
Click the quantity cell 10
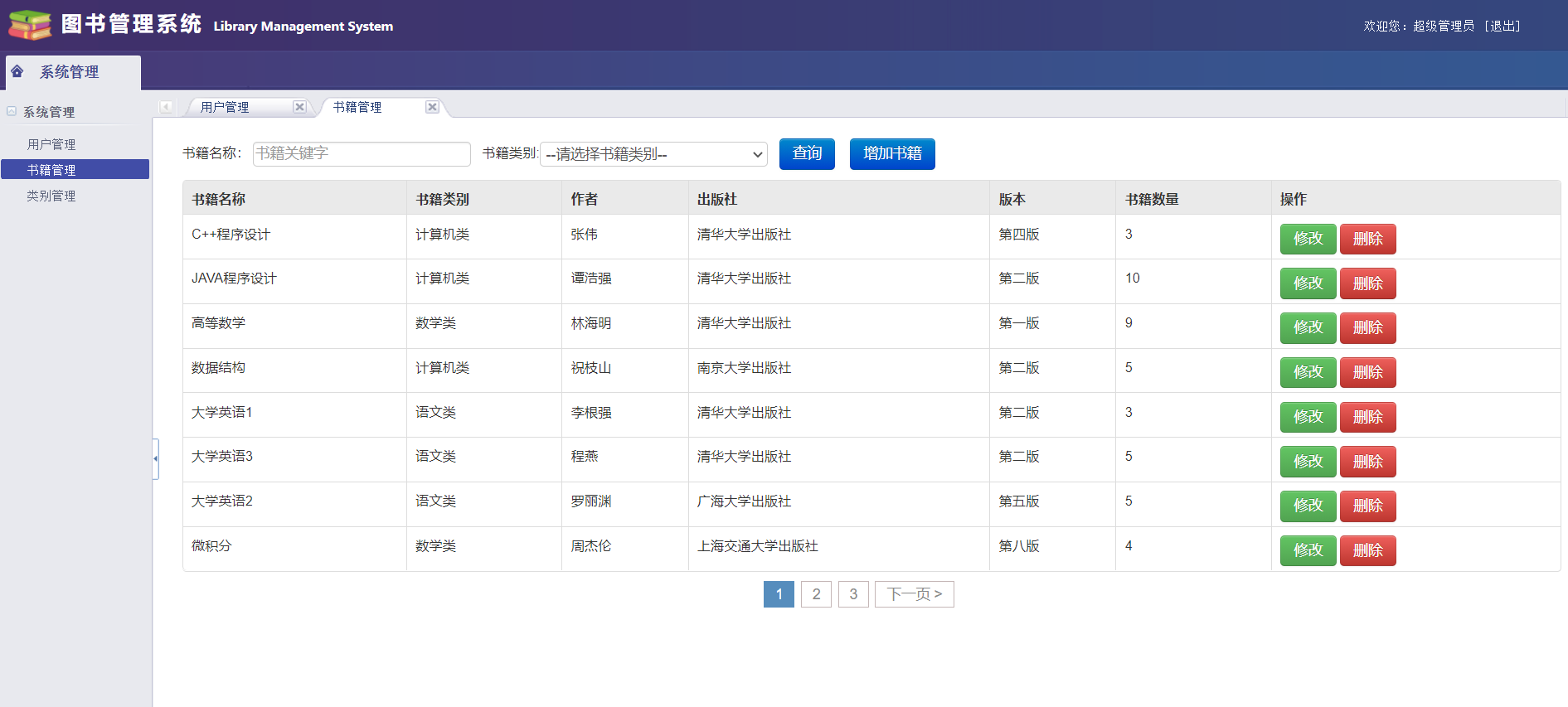(x=1133, y=278)
